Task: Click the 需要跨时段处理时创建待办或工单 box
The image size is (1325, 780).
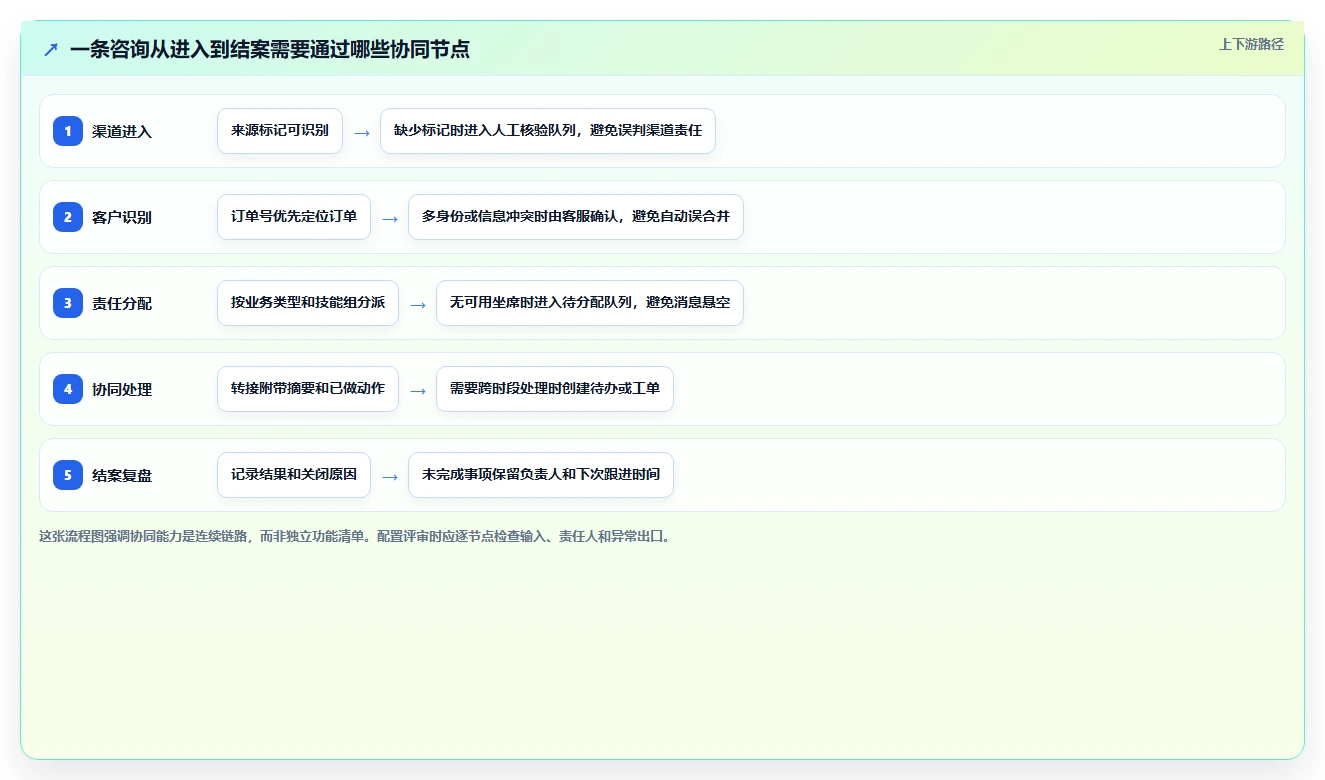Action: point(555,389)
